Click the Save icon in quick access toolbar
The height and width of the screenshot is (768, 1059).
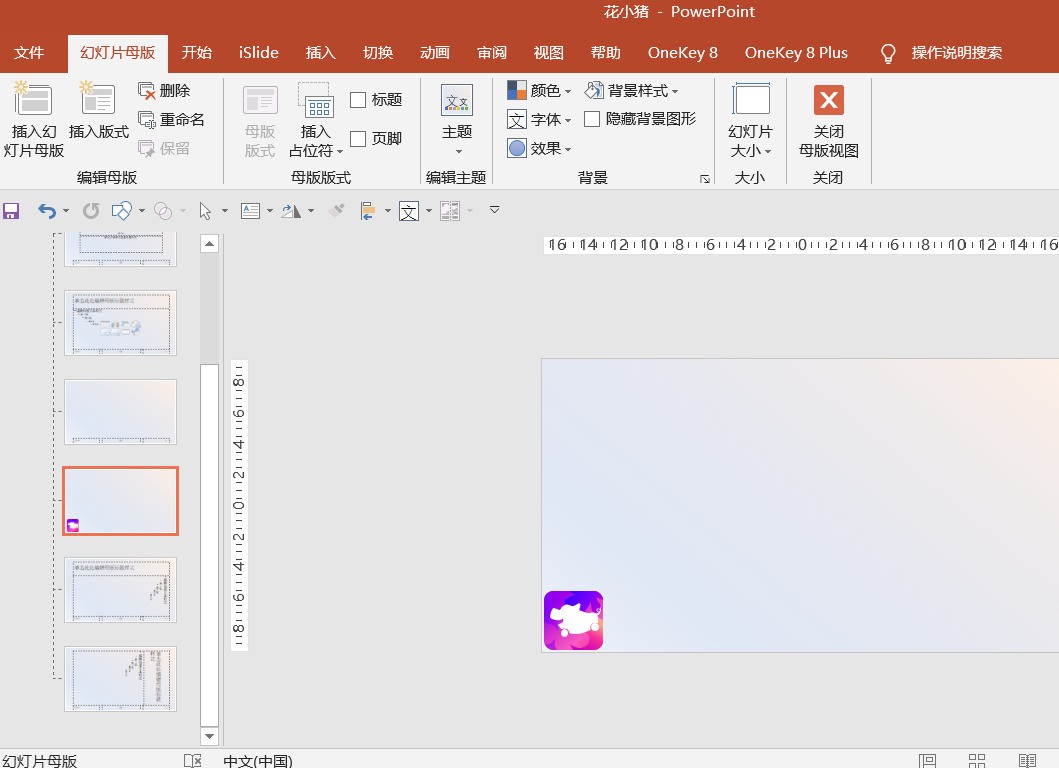[11, 211]
